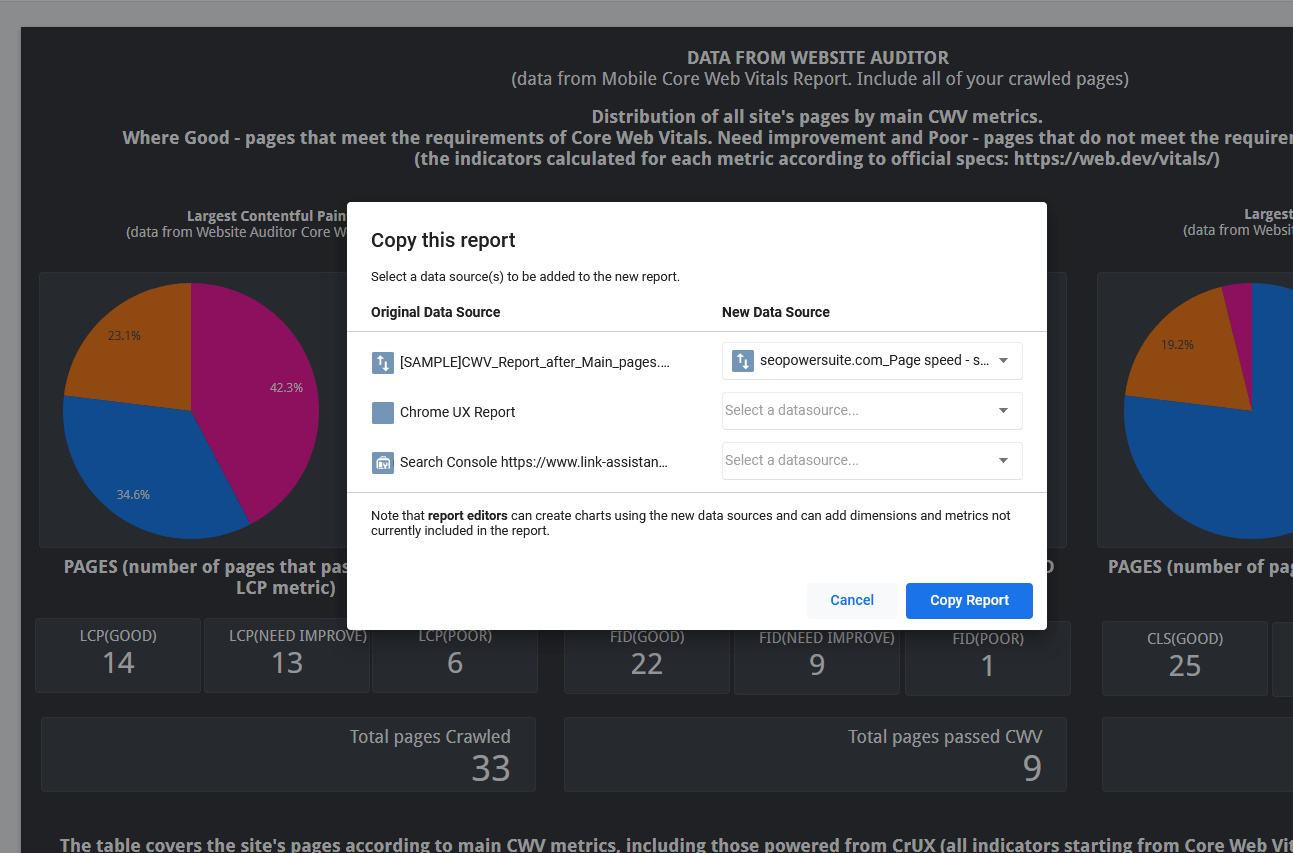Click the note about report editors
Screen dimensions: 1293x853
pyautogui.click(x=691, y=523)
